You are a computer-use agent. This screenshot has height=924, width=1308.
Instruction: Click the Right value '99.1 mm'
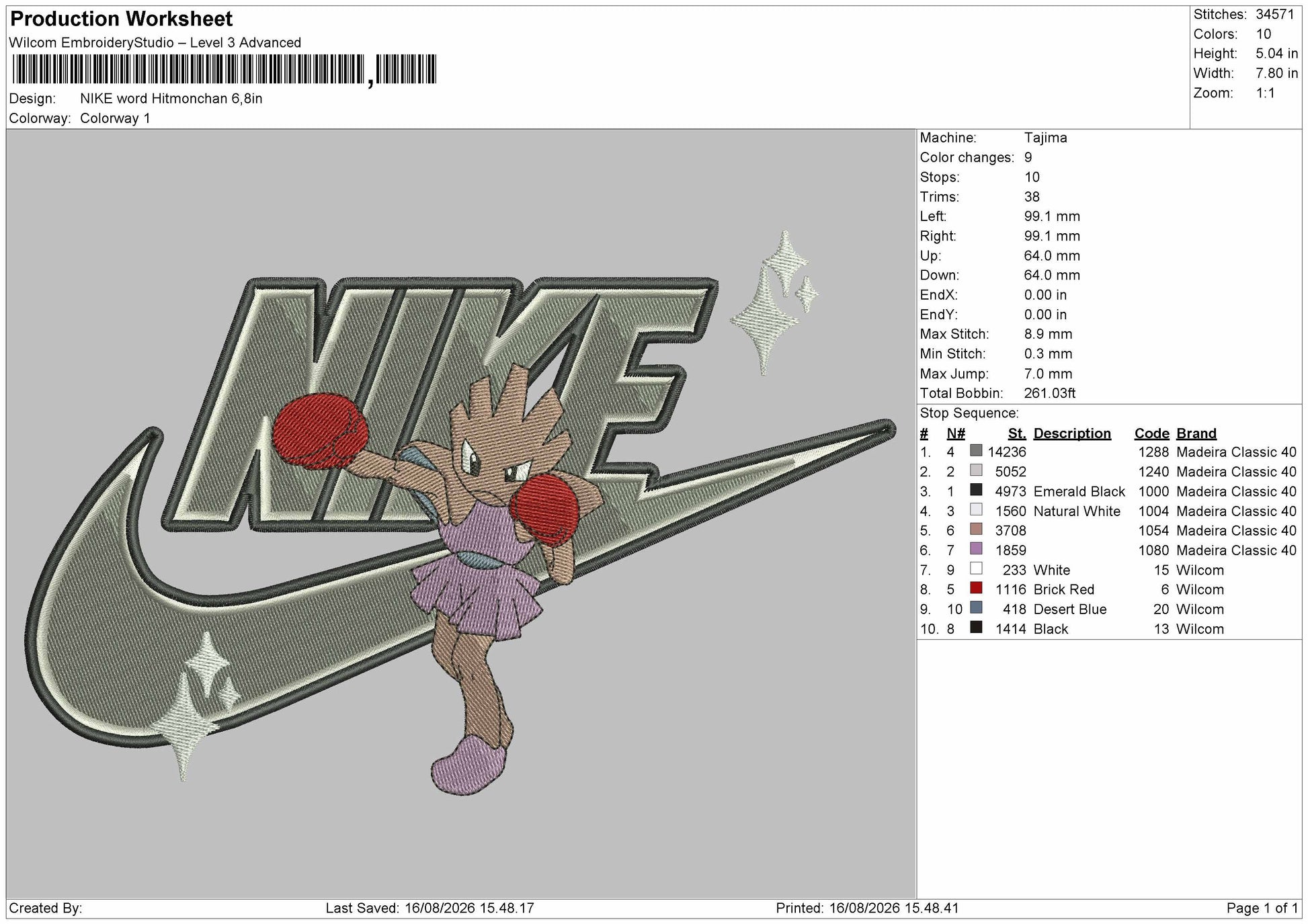coord(1052,236)
